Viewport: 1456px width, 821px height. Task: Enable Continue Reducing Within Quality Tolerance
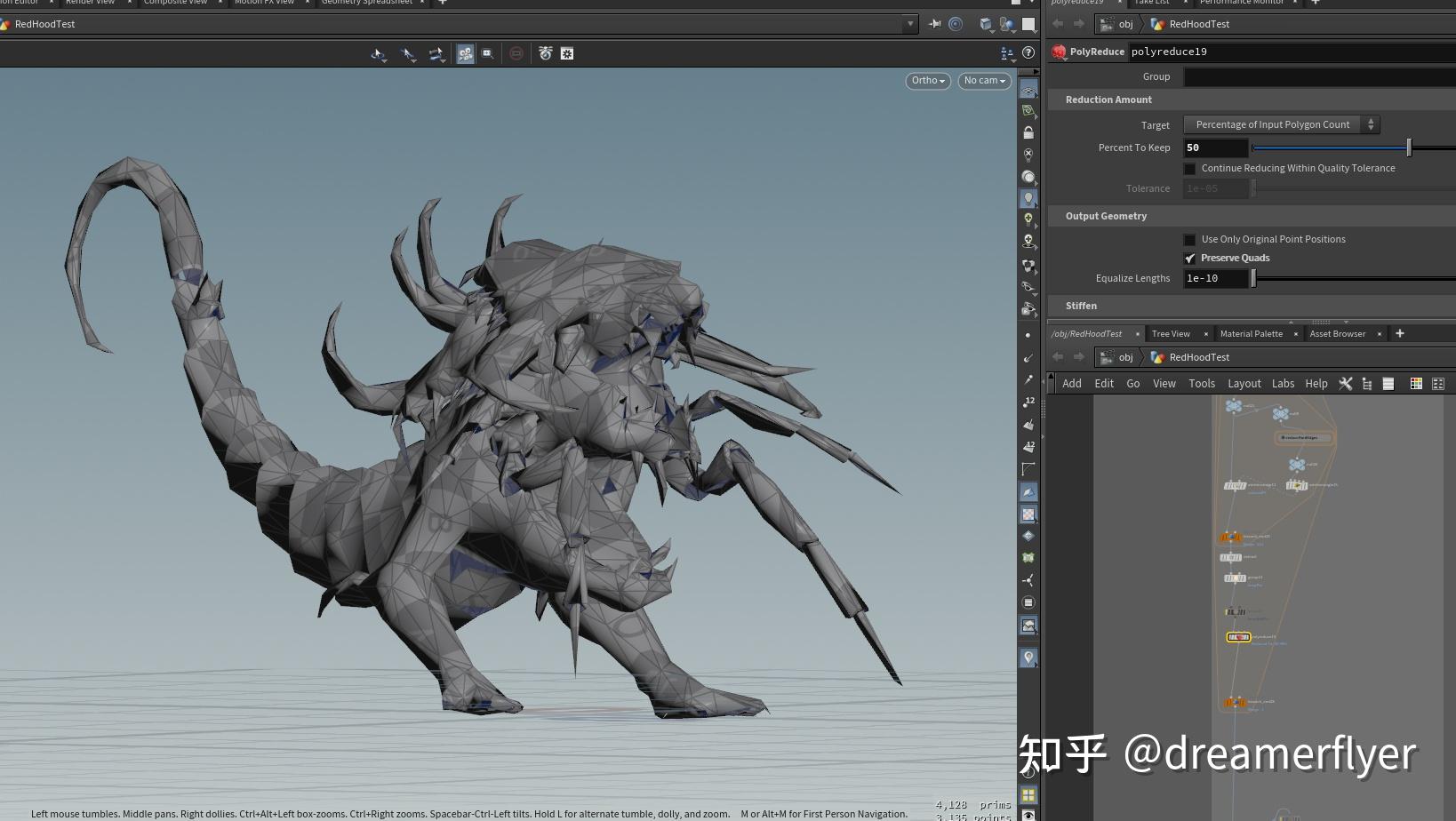(x=1189, y=168)
